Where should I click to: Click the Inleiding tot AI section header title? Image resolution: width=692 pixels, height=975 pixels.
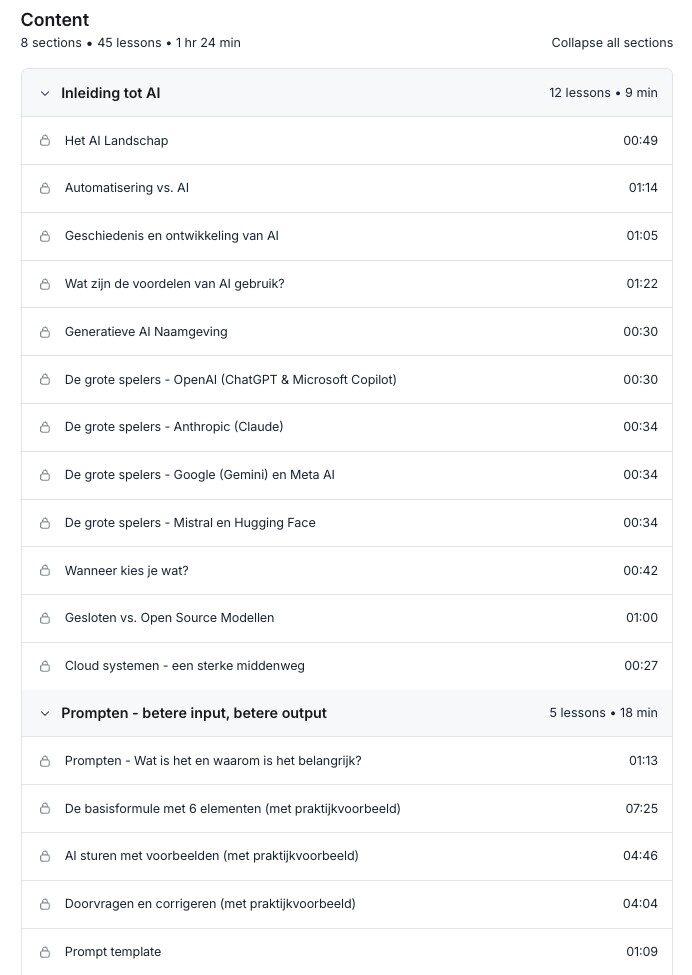pos(110,93)
